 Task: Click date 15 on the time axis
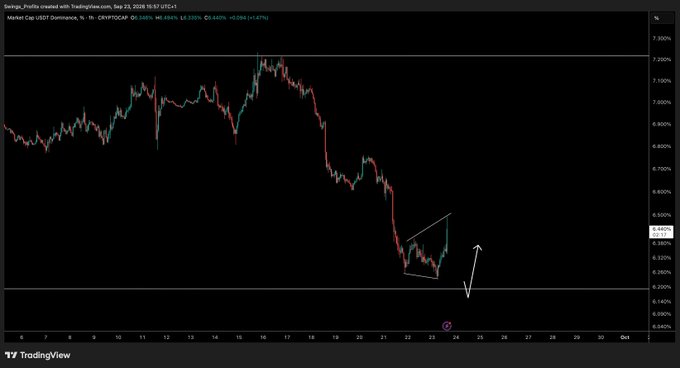pos(239,337)
